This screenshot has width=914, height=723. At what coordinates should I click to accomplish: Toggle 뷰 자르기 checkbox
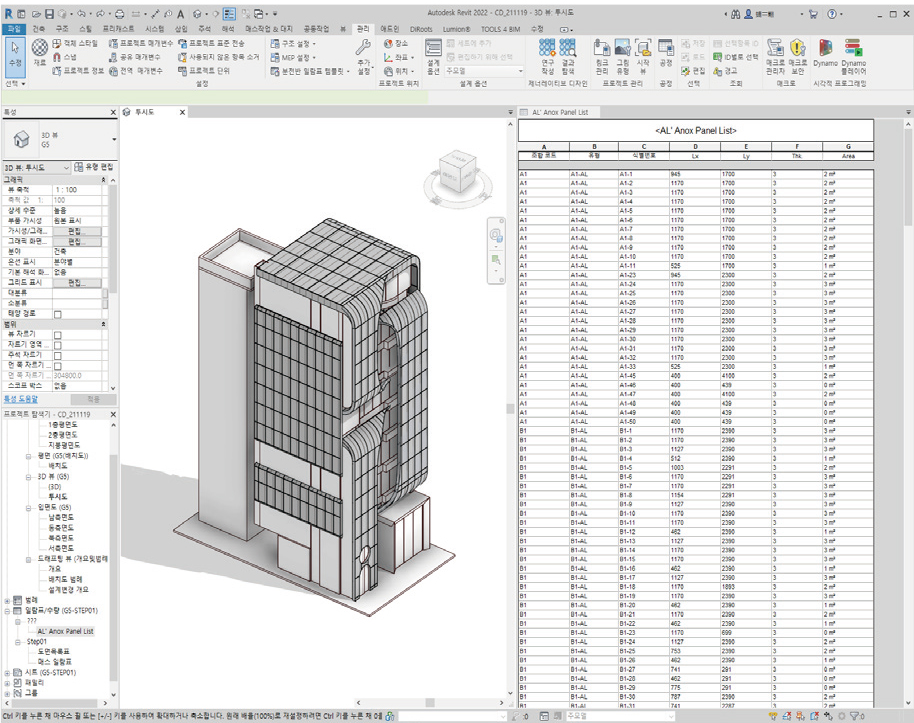58,335
